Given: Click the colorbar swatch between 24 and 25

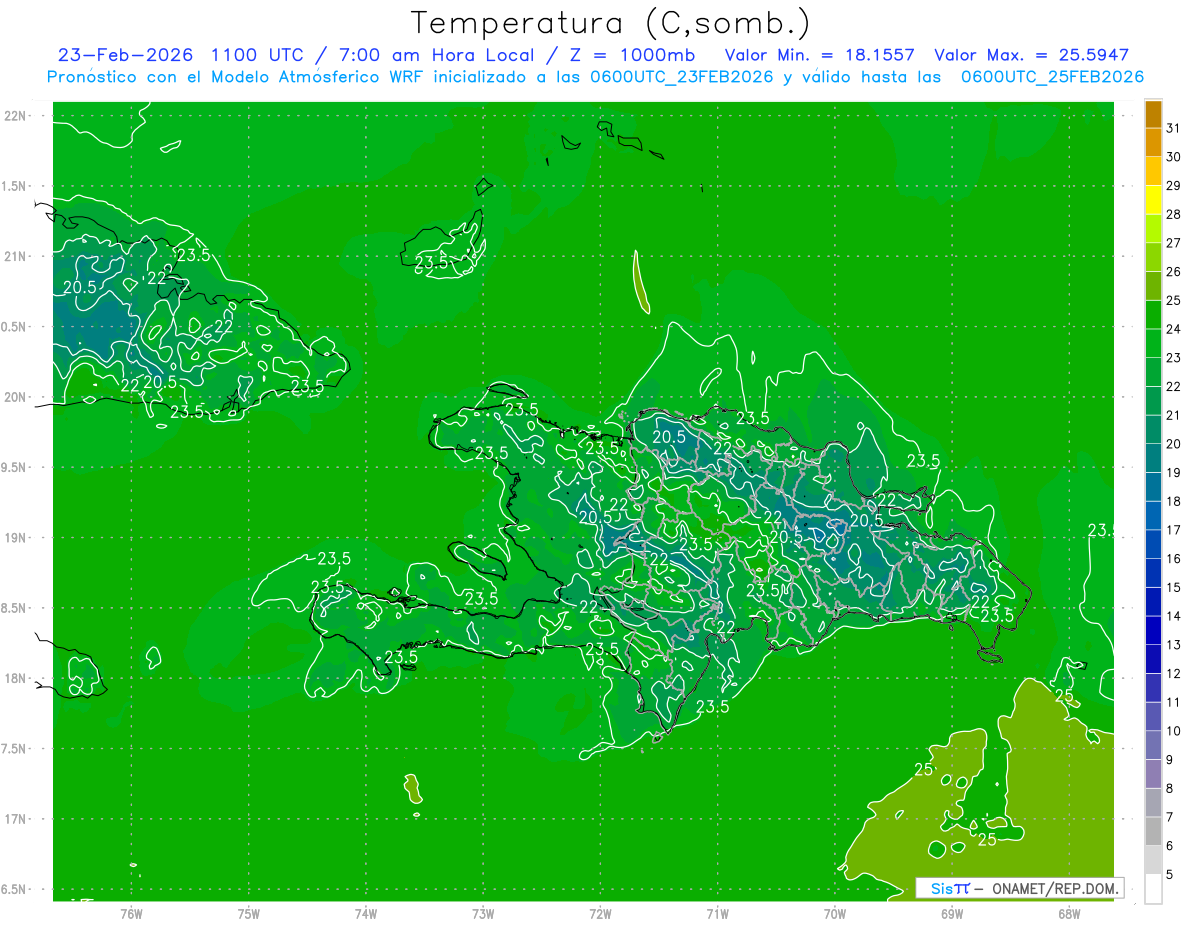Looking at the screenshot, I should point(1153,315).
